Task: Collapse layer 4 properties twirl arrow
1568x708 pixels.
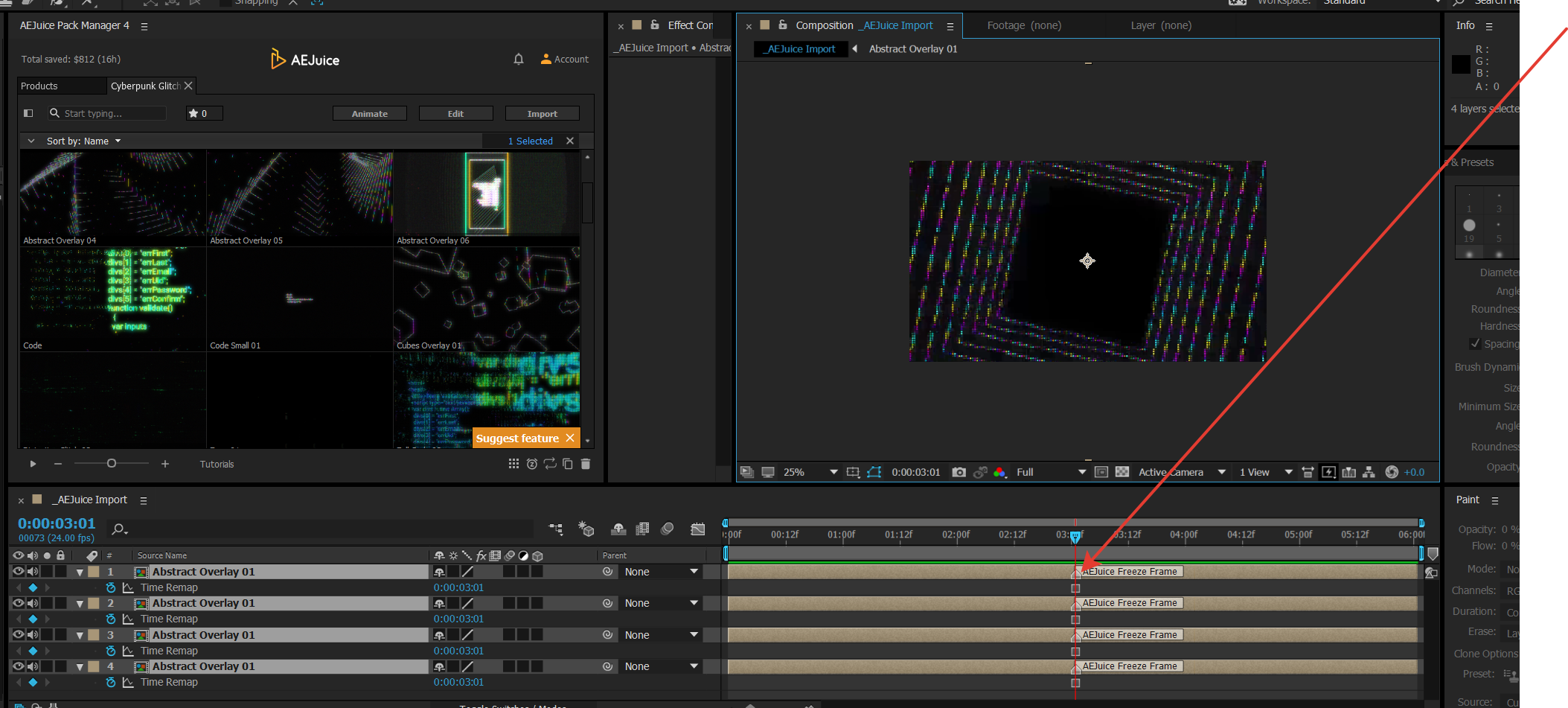Action: click(80, 667)
